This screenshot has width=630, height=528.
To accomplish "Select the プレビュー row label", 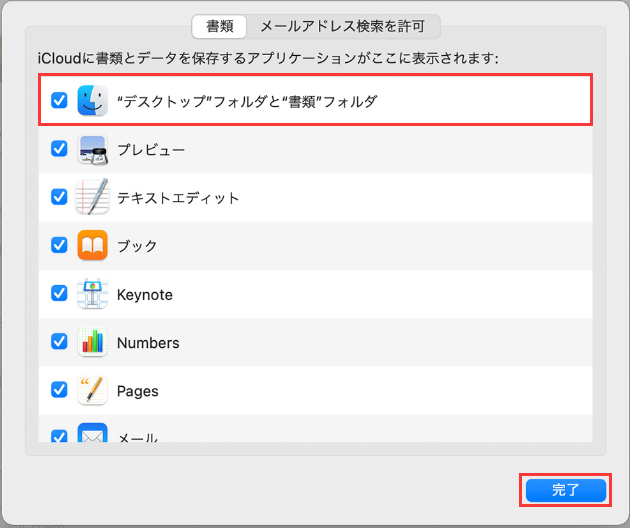I will 151,149.
